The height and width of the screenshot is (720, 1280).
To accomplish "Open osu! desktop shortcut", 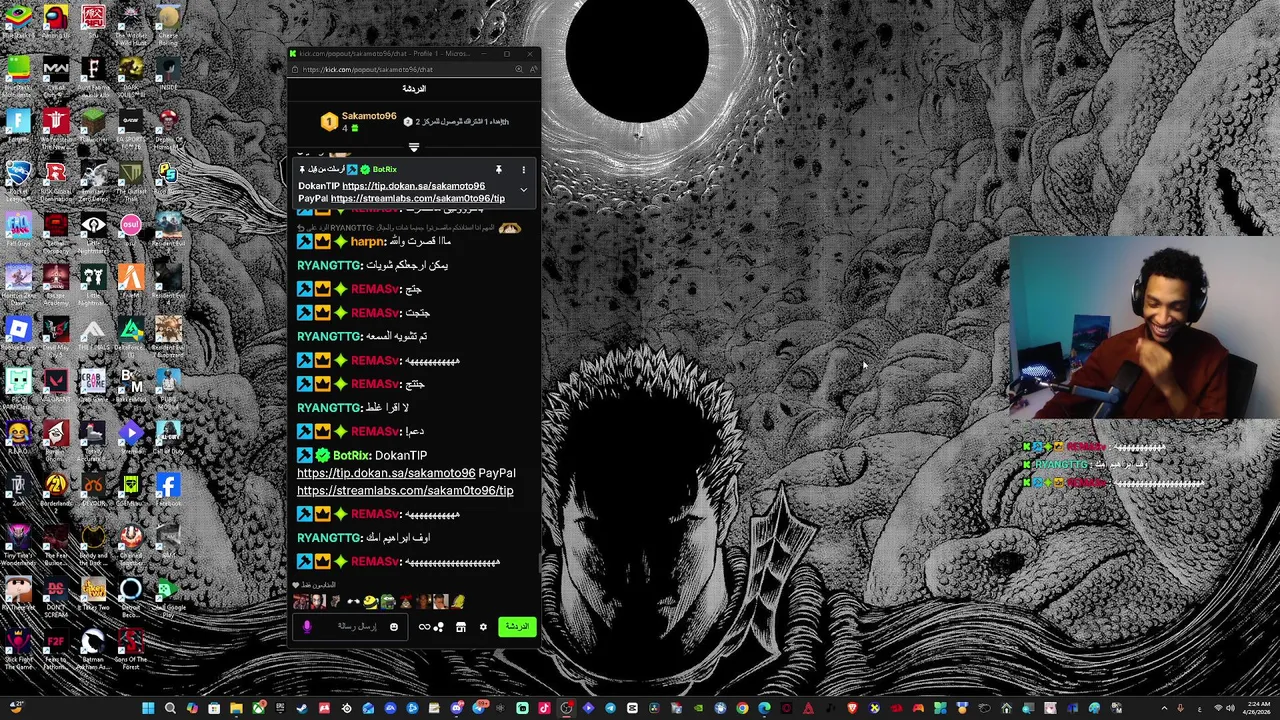I will coord(131,231).
